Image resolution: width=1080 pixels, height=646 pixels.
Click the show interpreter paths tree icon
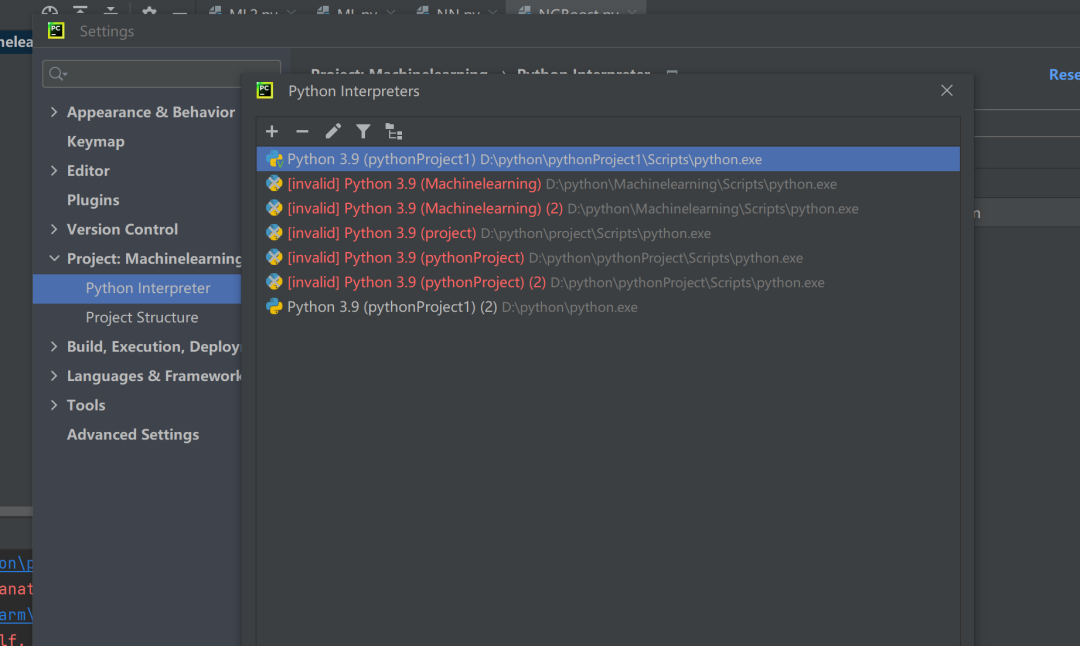[394, 132]
